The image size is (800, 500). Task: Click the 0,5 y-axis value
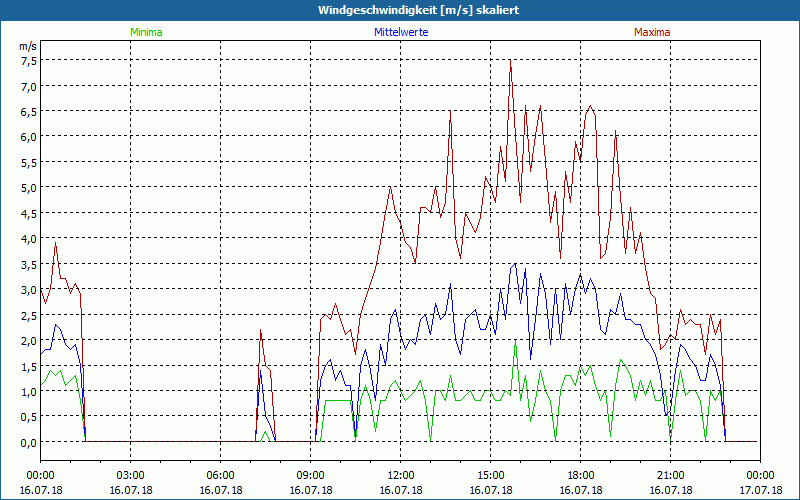[29, 417]
